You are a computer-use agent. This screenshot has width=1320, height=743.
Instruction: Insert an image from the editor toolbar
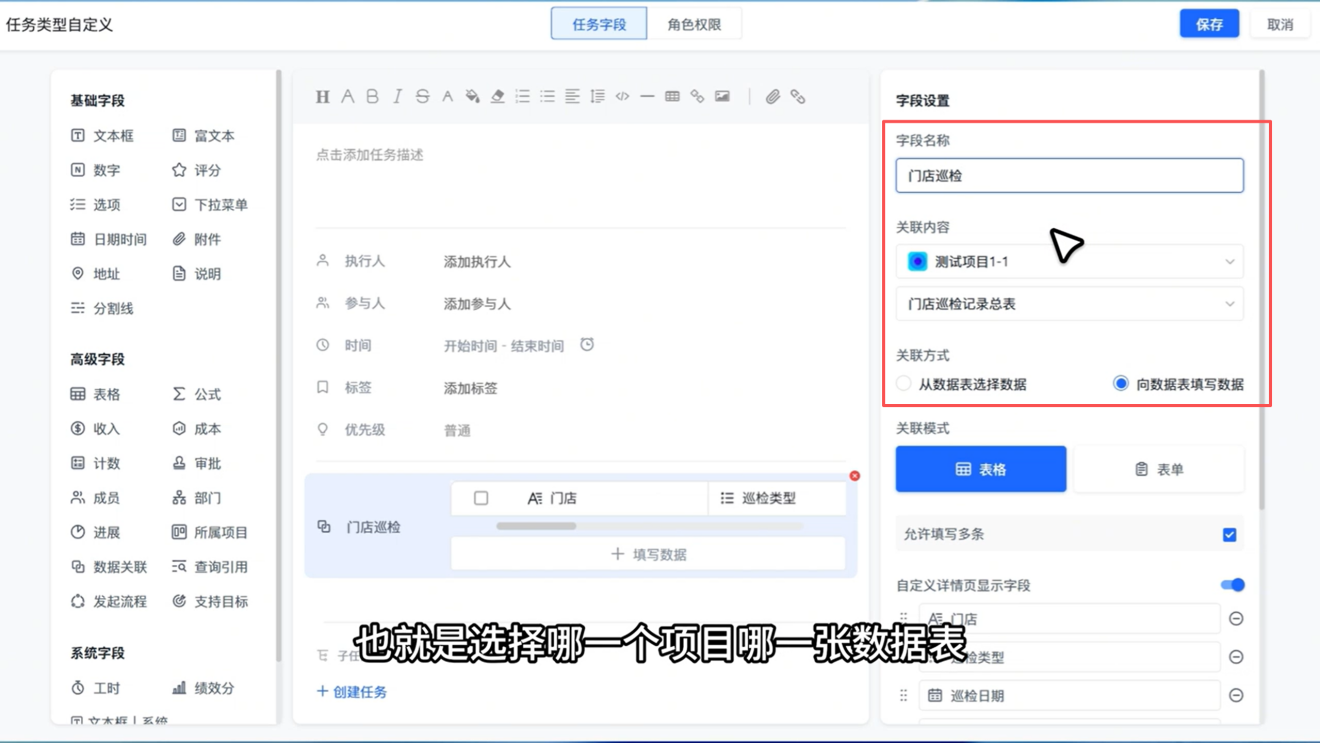[x=722, y=97]
